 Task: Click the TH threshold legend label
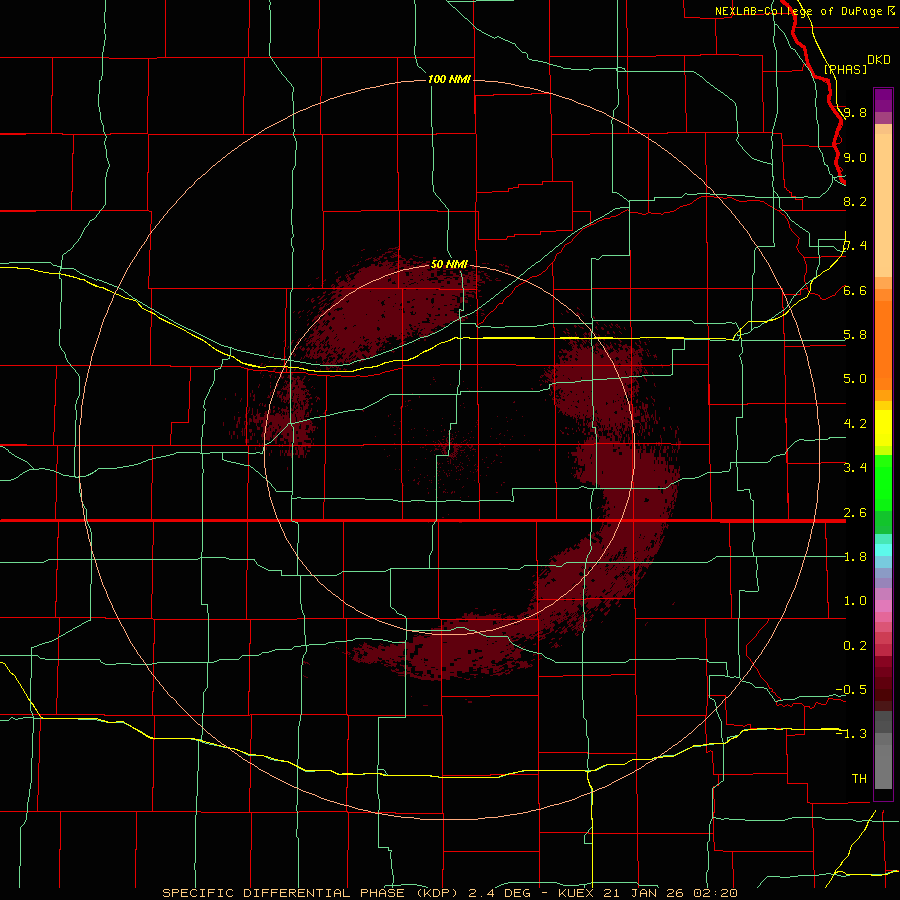click(859, 778)
